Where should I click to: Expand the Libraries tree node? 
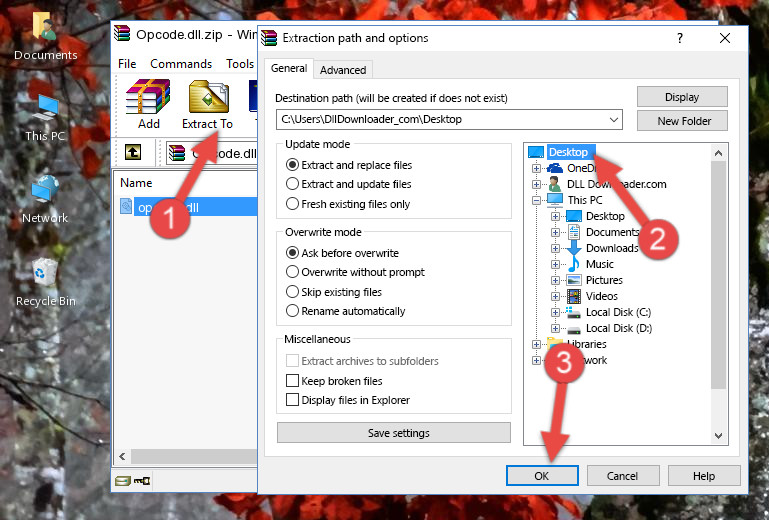click(536, 344)
